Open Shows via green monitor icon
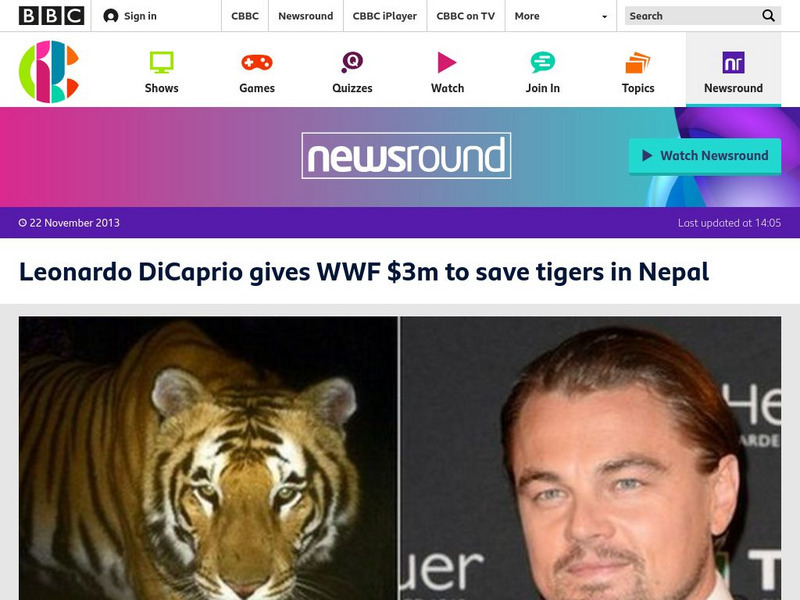This screenshot has height=600, width=800. tap(161, 62)
